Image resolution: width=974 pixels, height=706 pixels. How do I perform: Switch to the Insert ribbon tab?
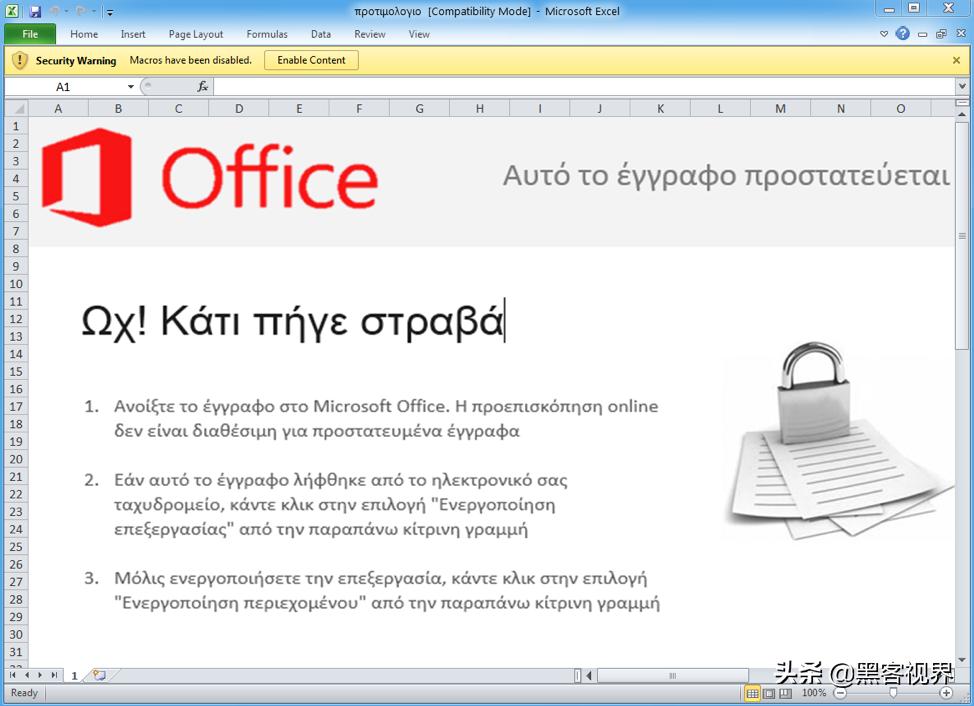coord(133,34)
